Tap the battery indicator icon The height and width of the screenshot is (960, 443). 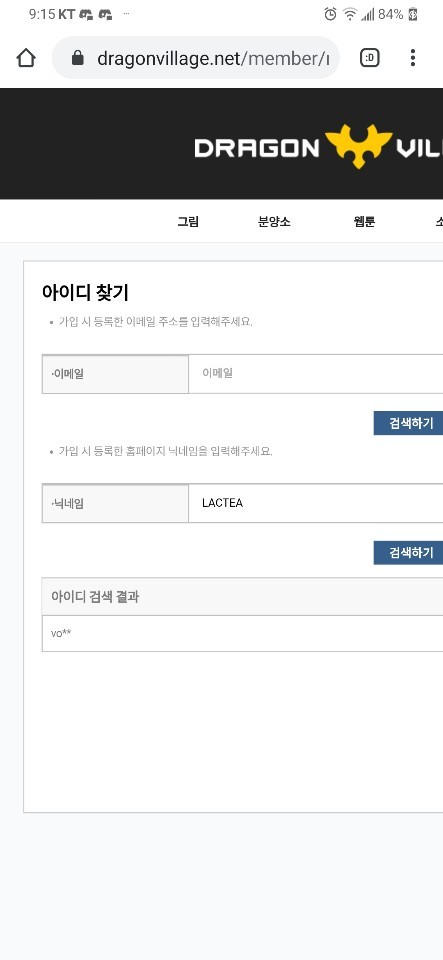click(413, 14)
